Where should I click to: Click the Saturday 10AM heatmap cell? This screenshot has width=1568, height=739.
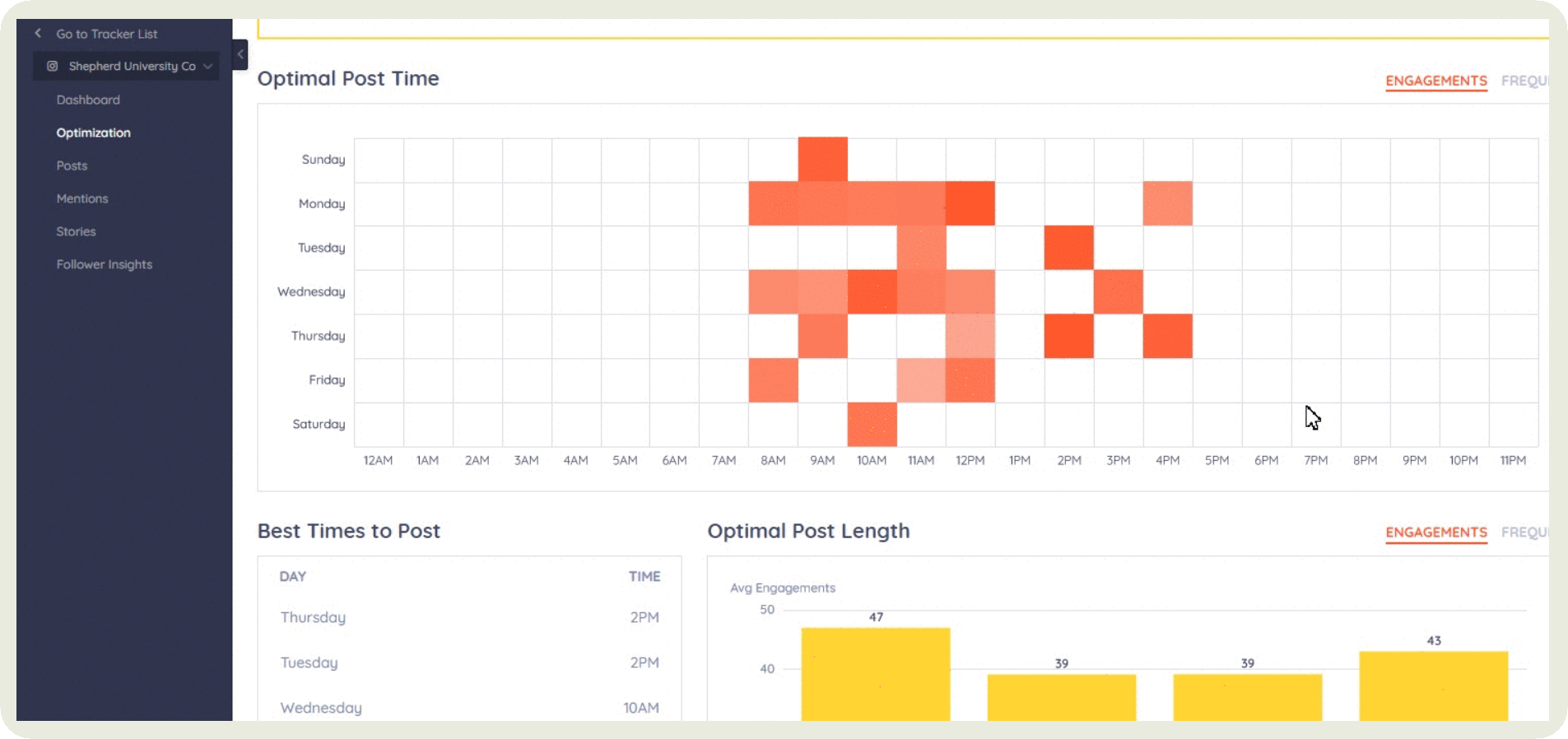[872, 424]
